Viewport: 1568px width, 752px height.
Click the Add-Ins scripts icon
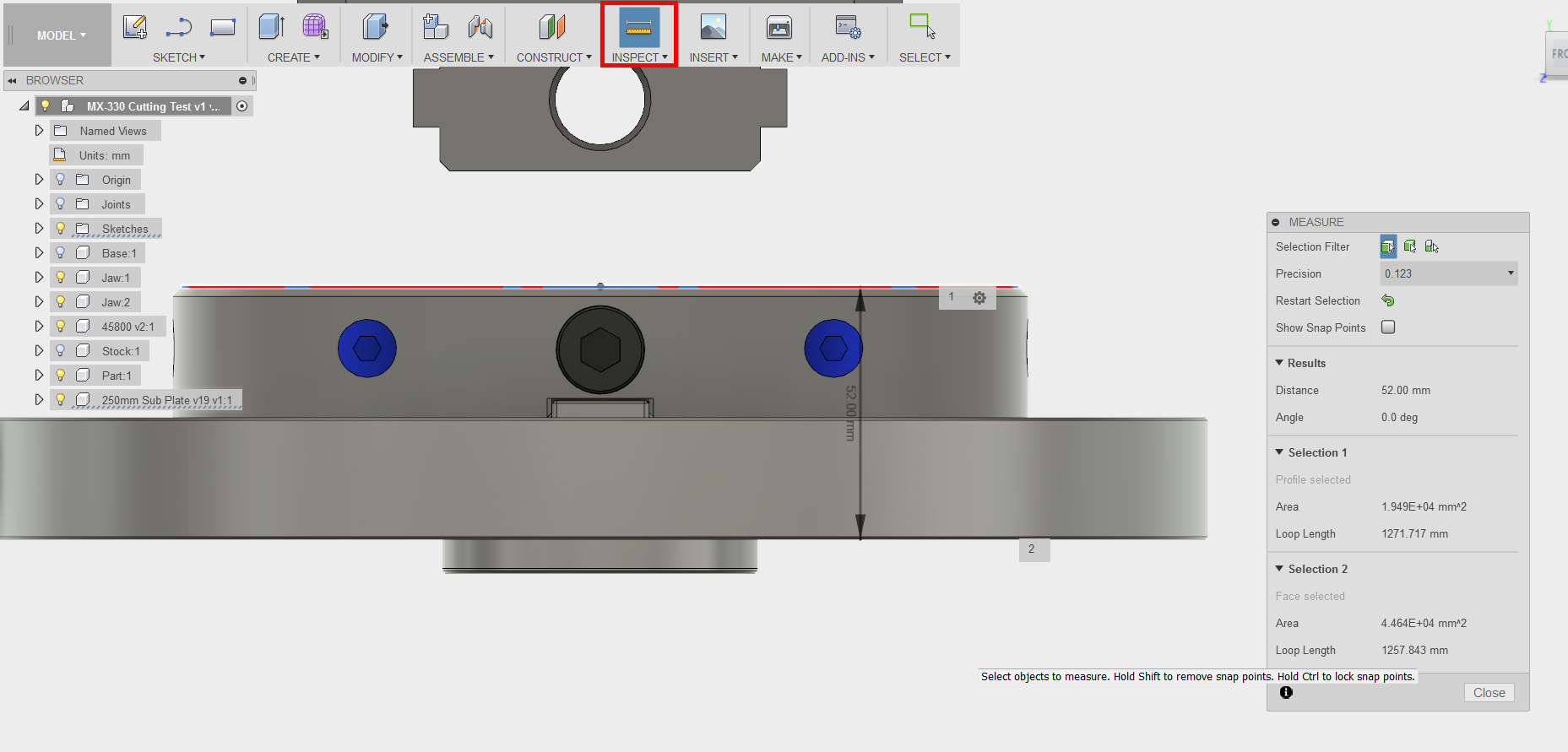click(848, 27)
